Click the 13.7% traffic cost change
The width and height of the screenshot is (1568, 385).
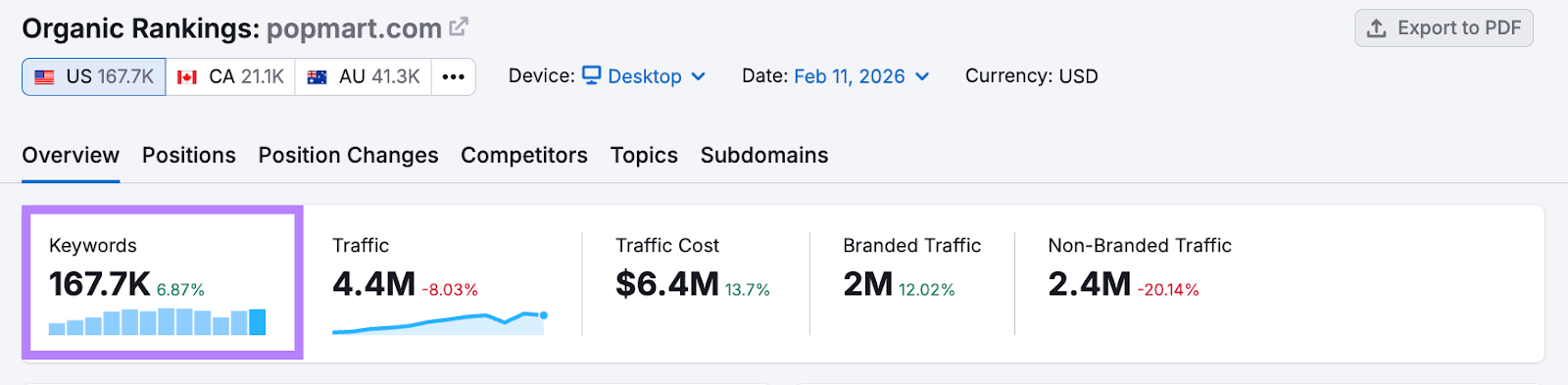748,290
